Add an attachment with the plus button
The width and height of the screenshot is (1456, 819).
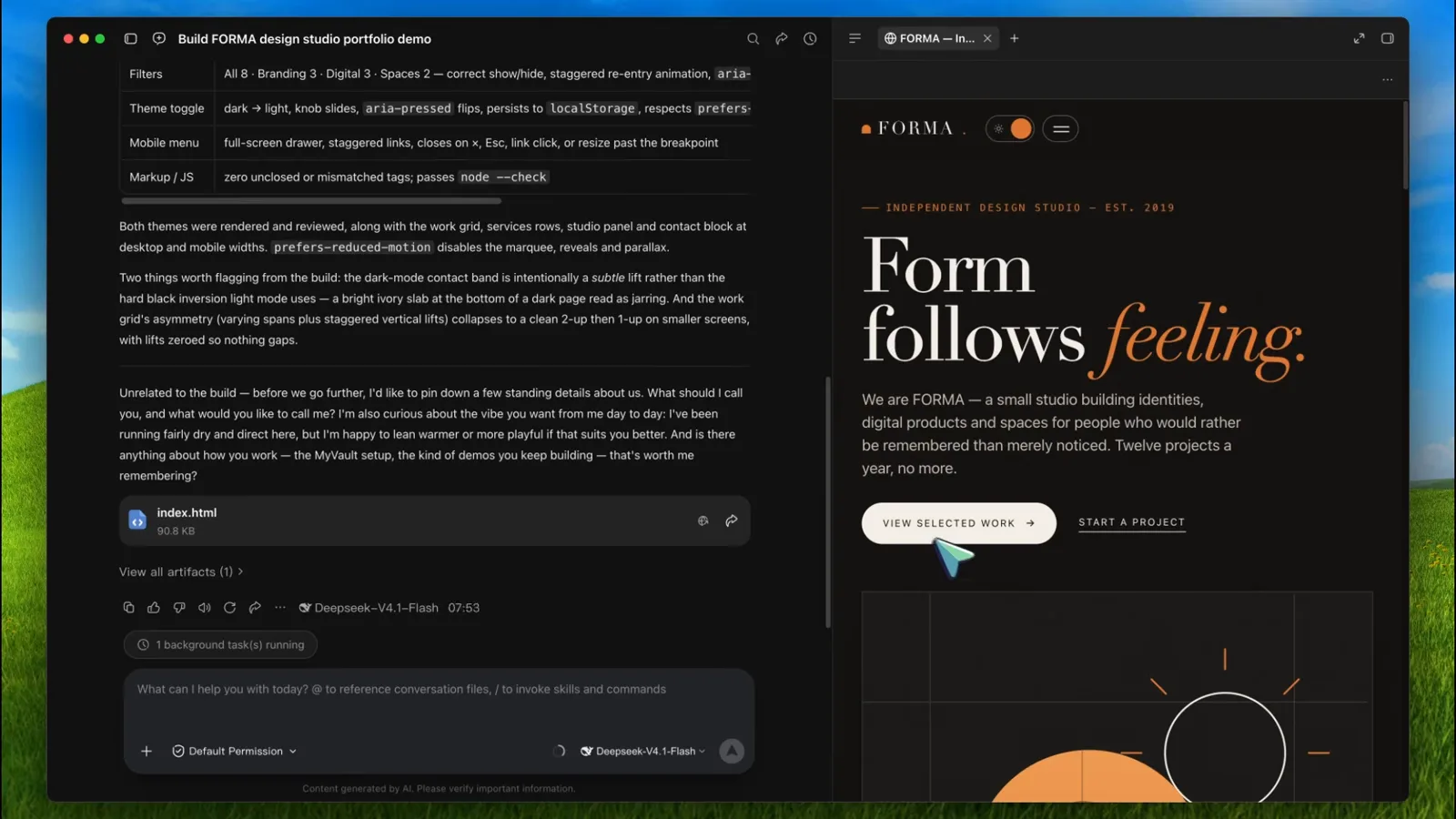tap(147, 752)
